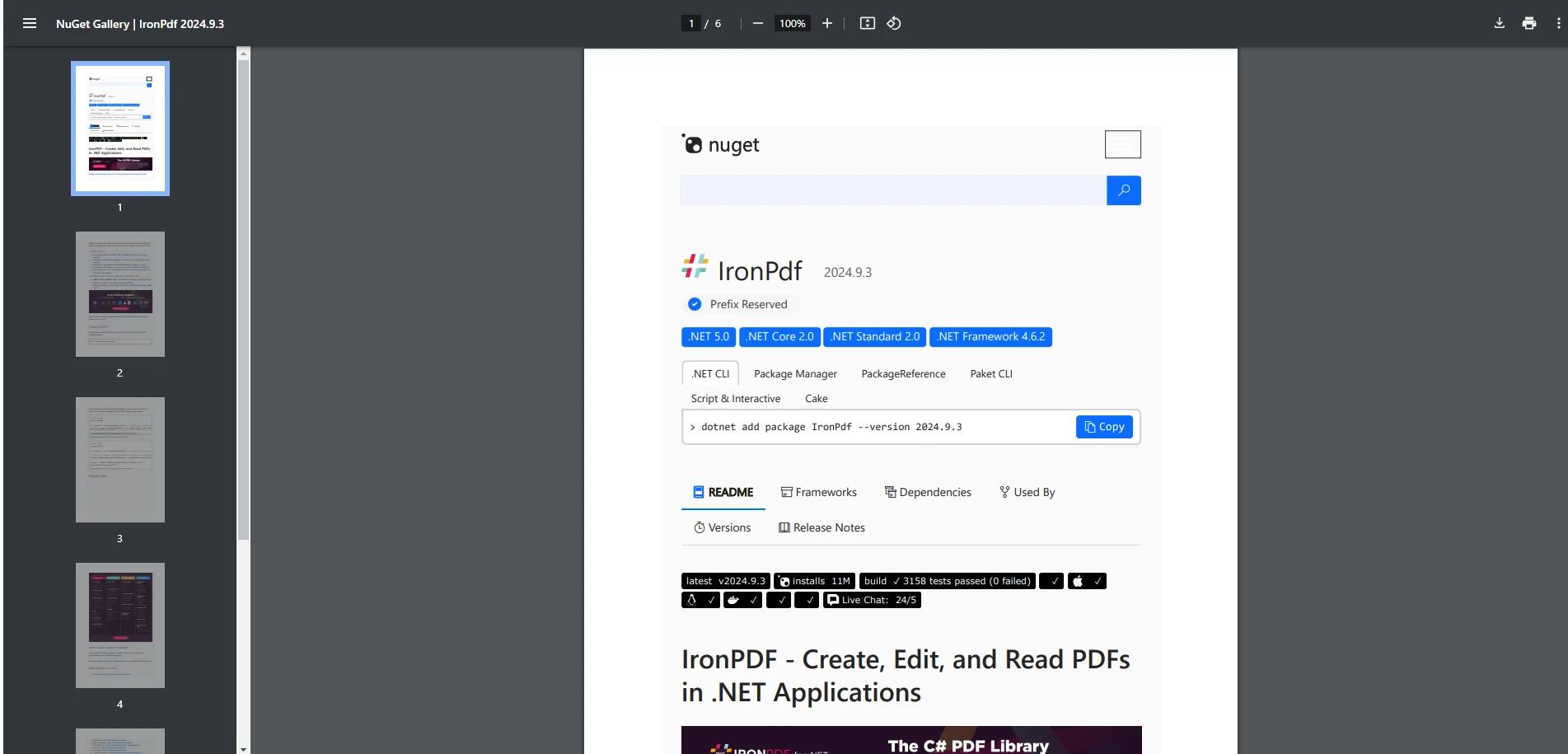
Task: Click the IronPdf package title
Action: (760, 270)
